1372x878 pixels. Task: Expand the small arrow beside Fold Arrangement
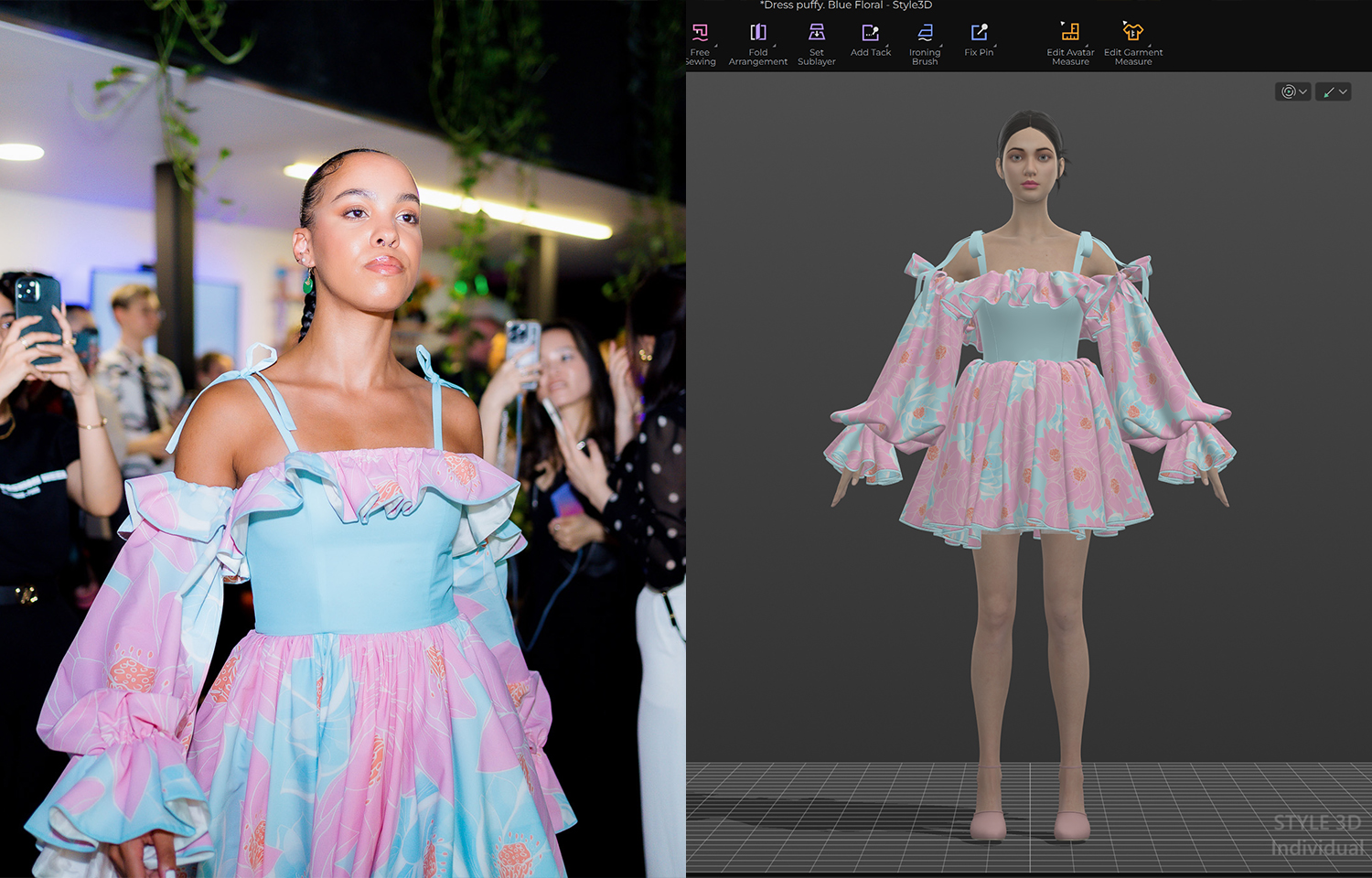[x=774, y=46]
